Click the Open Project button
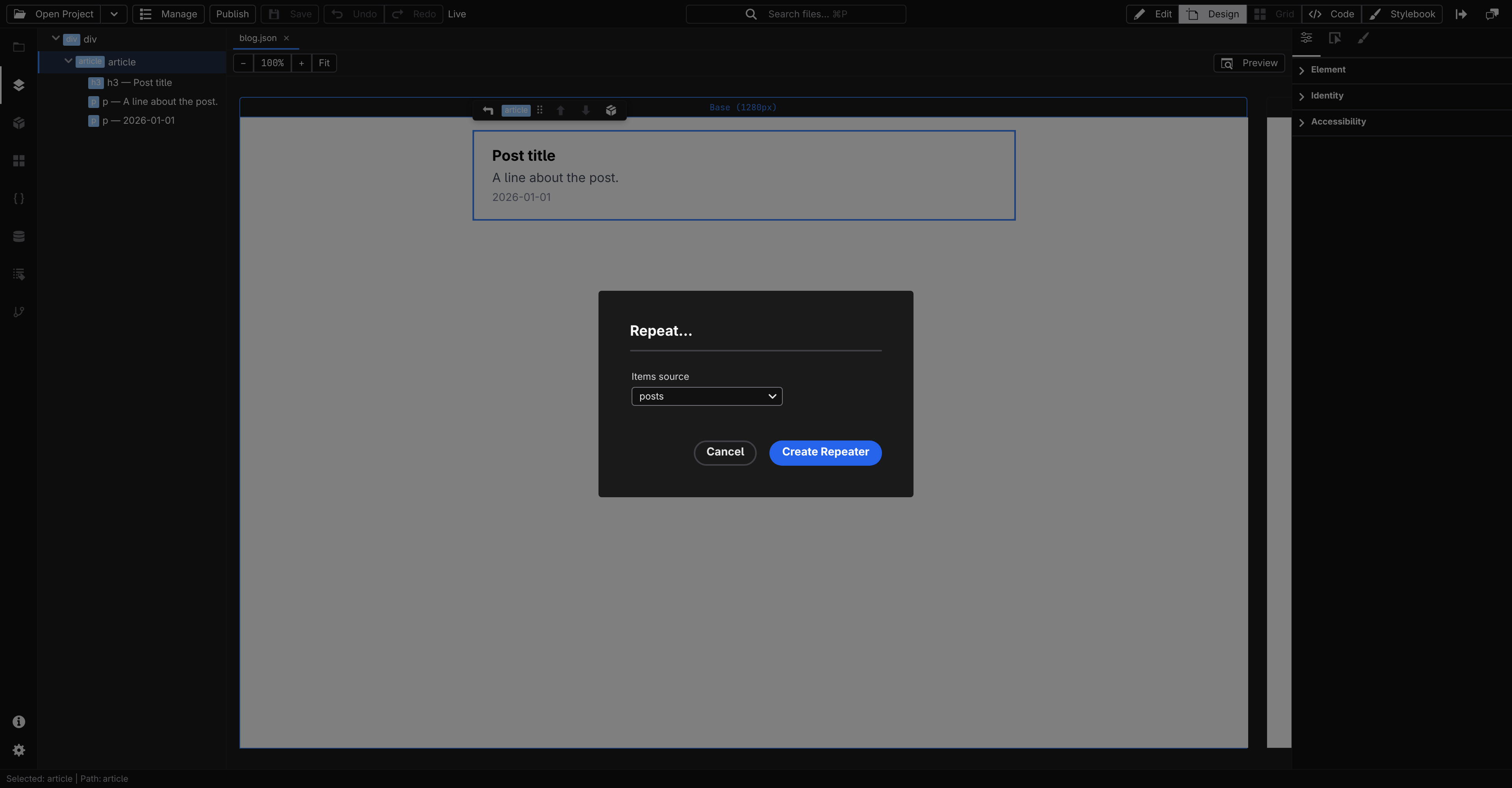The image size is (1512, 788). click(x=54, y=14)
